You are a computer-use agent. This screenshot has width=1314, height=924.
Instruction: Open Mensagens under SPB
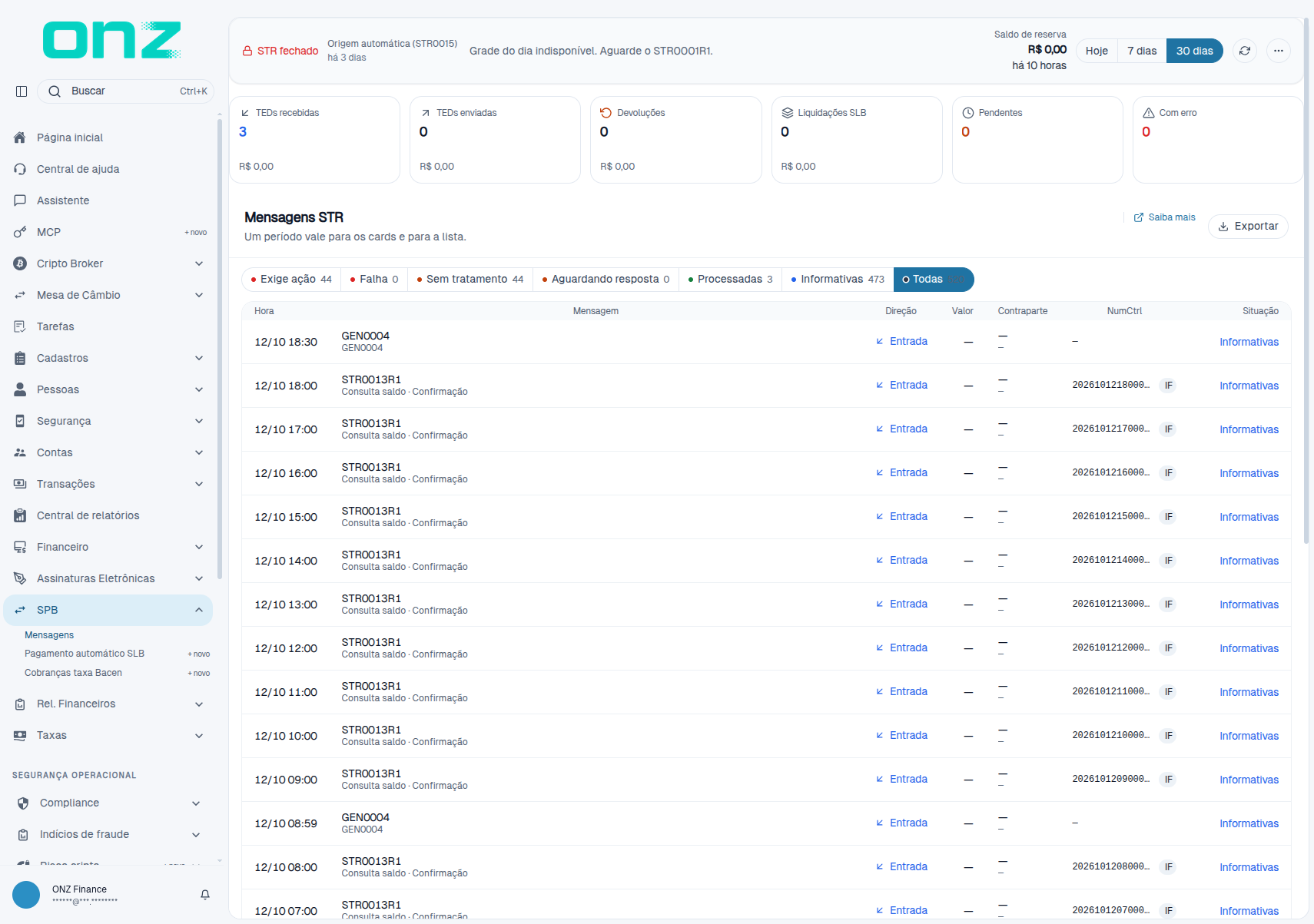[49, 635]
